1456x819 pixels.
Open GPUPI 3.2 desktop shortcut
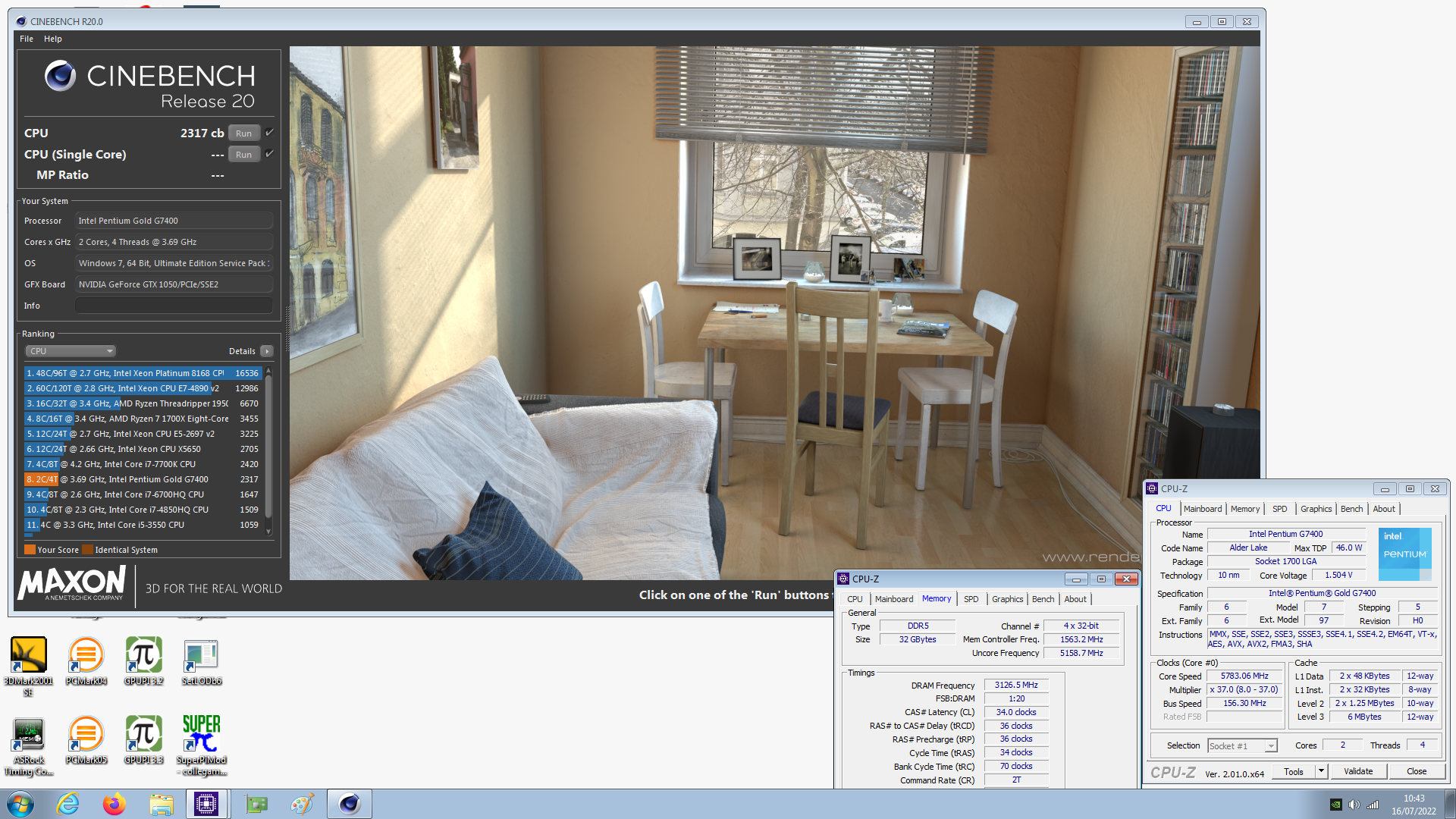click(x=143, y=661)
